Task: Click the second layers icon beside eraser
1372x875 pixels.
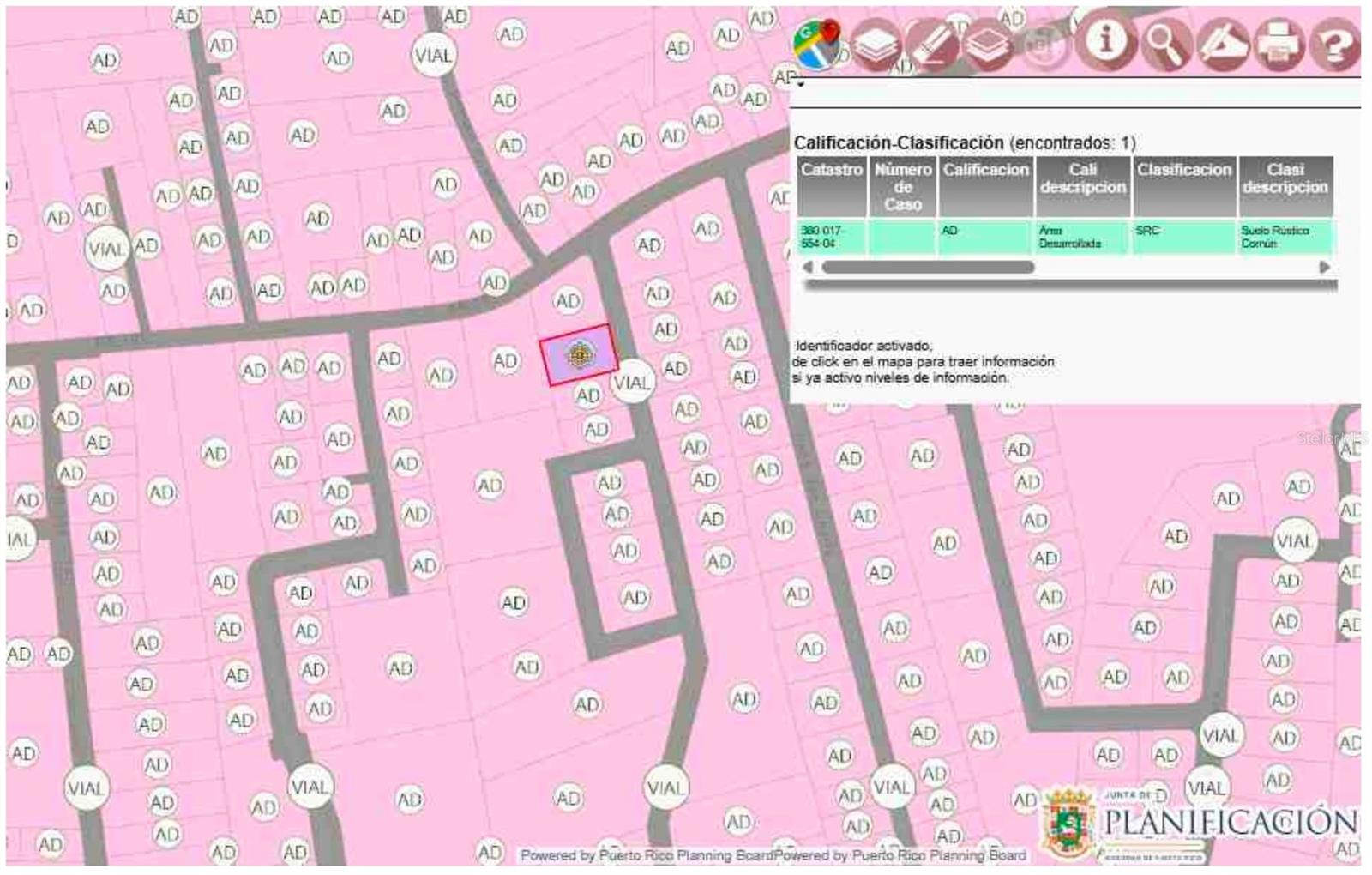Action: (x=988, y=44)
